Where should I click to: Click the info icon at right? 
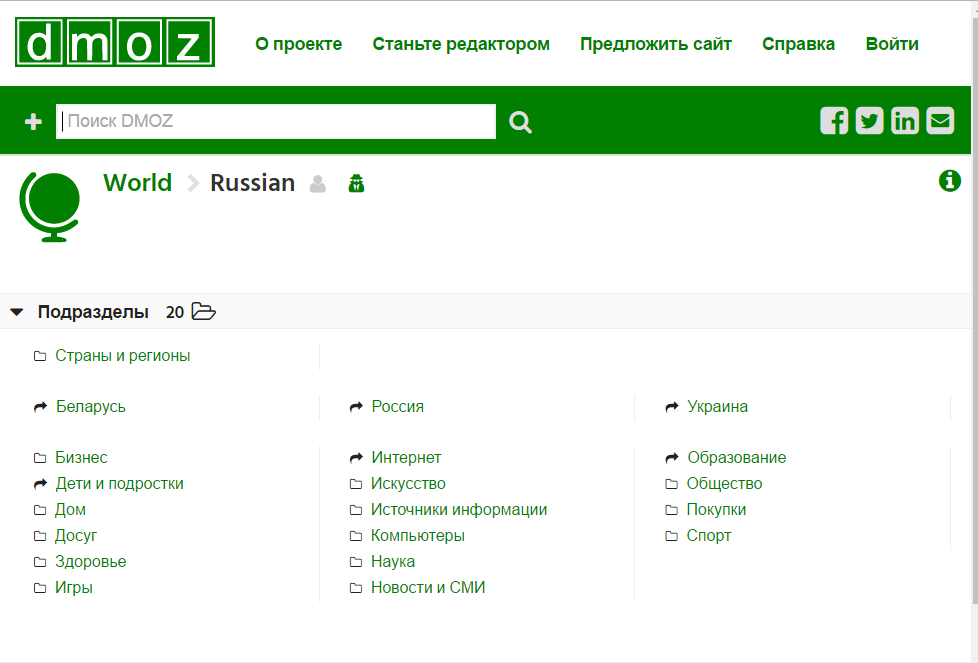point(949,181)
